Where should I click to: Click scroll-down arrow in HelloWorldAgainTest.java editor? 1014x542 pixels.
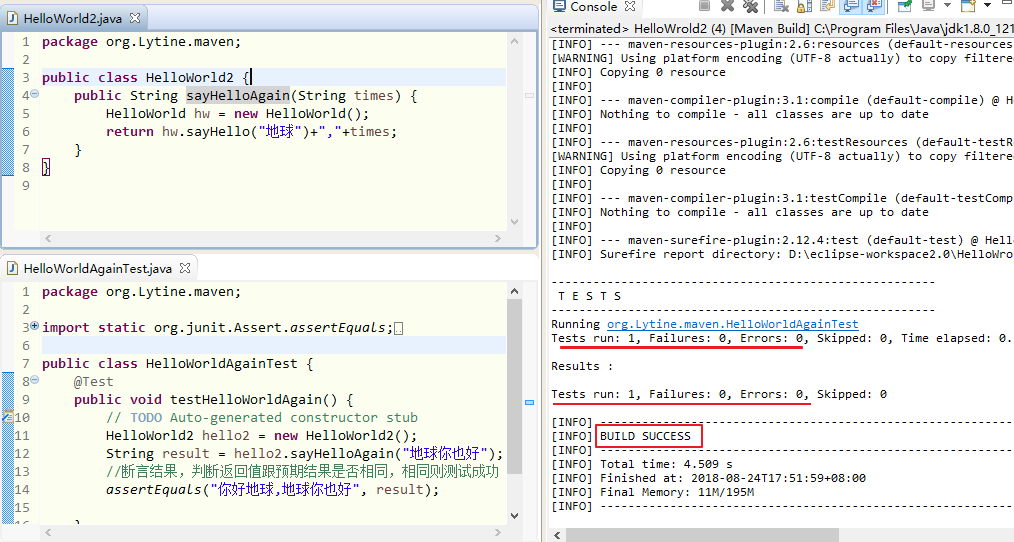click(515, 515)
